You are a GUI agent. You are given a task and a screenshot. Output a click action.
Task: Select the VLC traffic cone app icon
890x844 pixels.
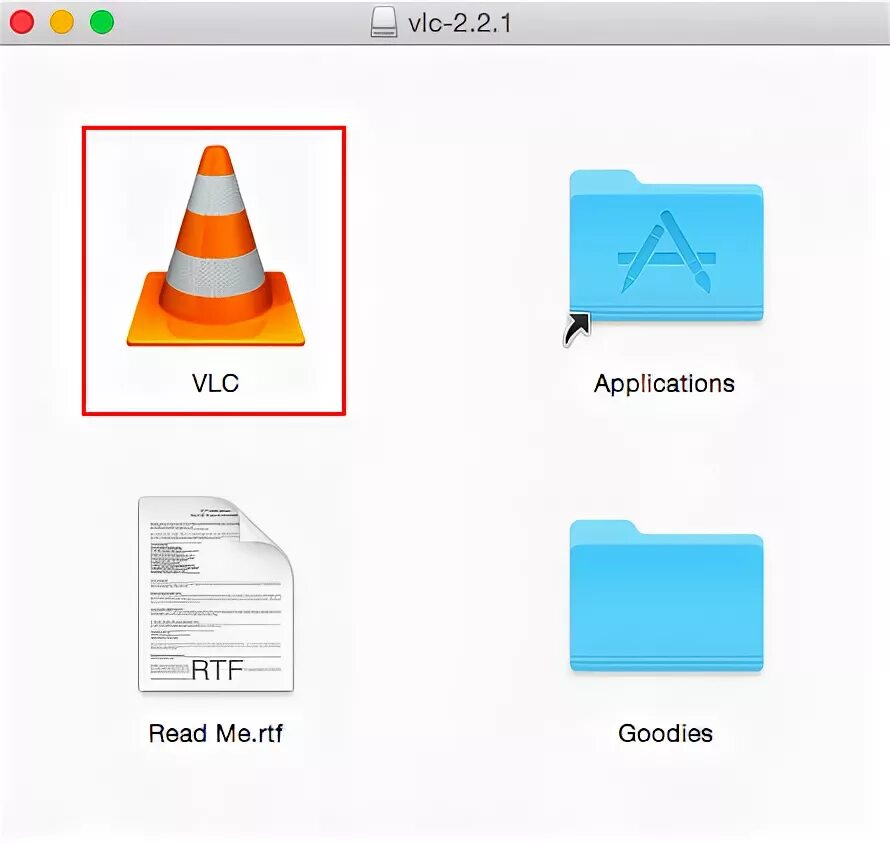click(x=216, y=245)
